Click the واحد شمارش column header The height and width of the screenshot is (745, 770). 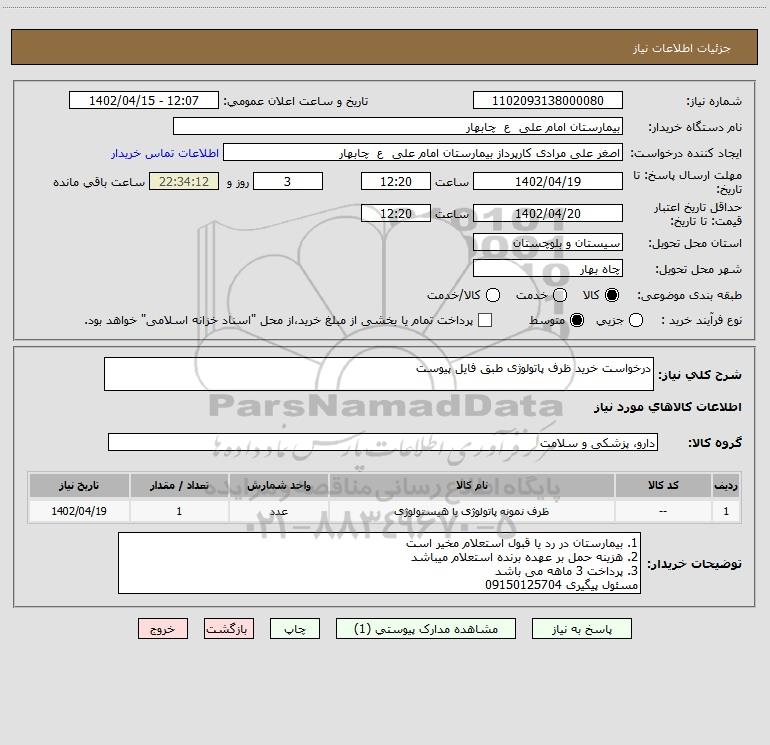[x=278, y=486]
